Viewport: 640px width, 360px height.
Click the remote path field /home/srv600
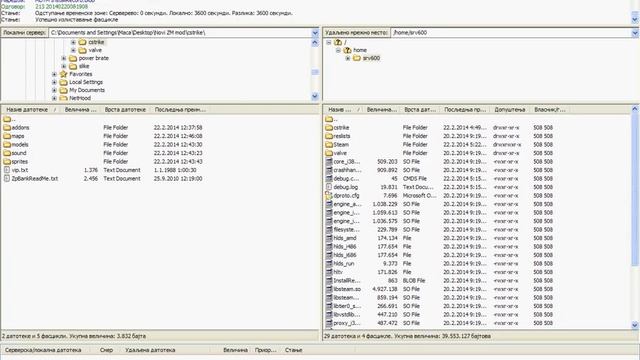511,33
